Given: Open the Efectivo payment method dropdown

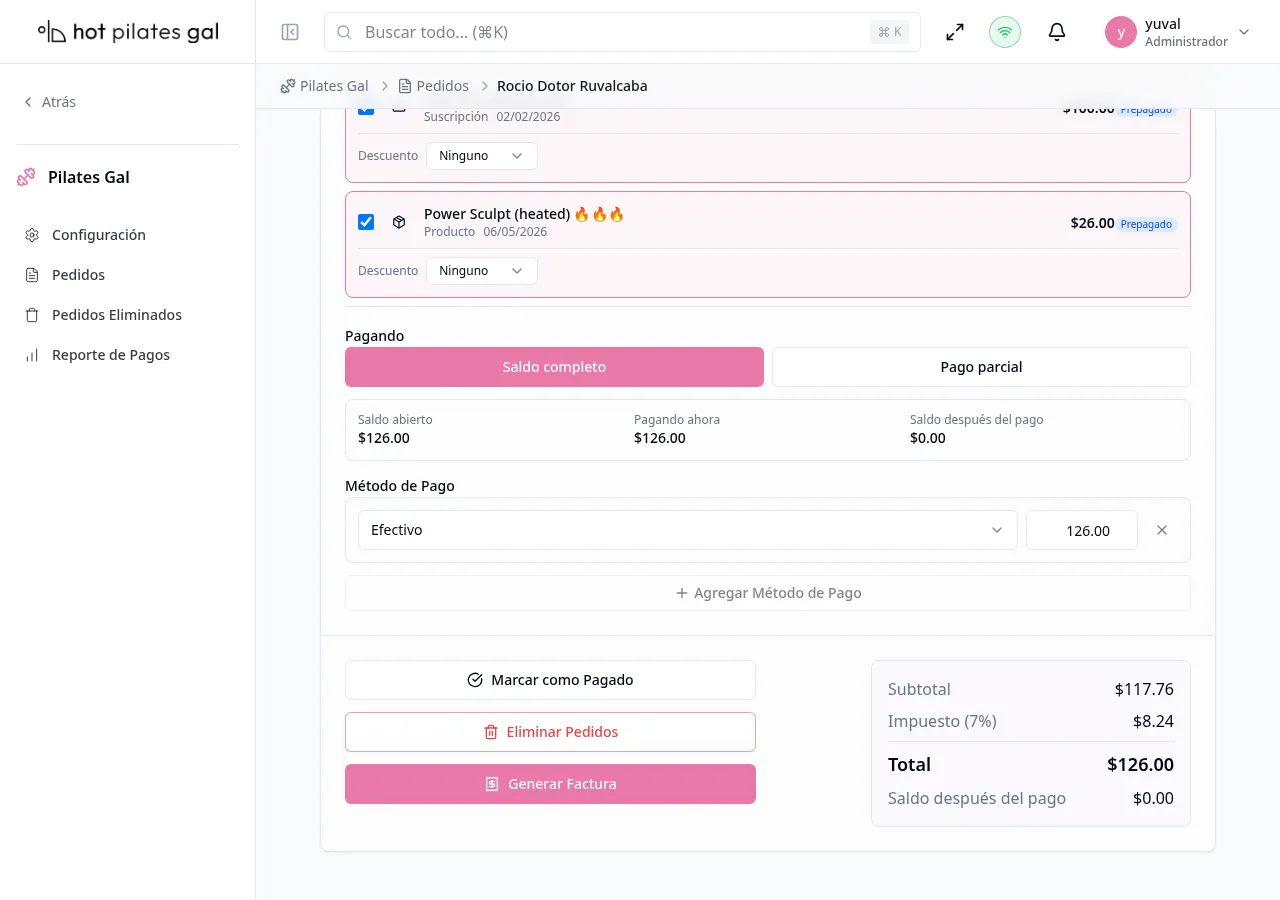Looking at the screenshot, I should point(687,530).
